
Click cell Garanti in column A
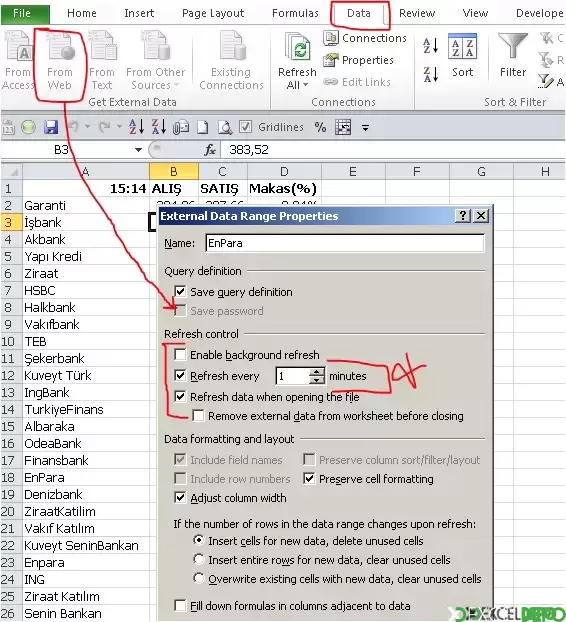[x=86, y=205]
